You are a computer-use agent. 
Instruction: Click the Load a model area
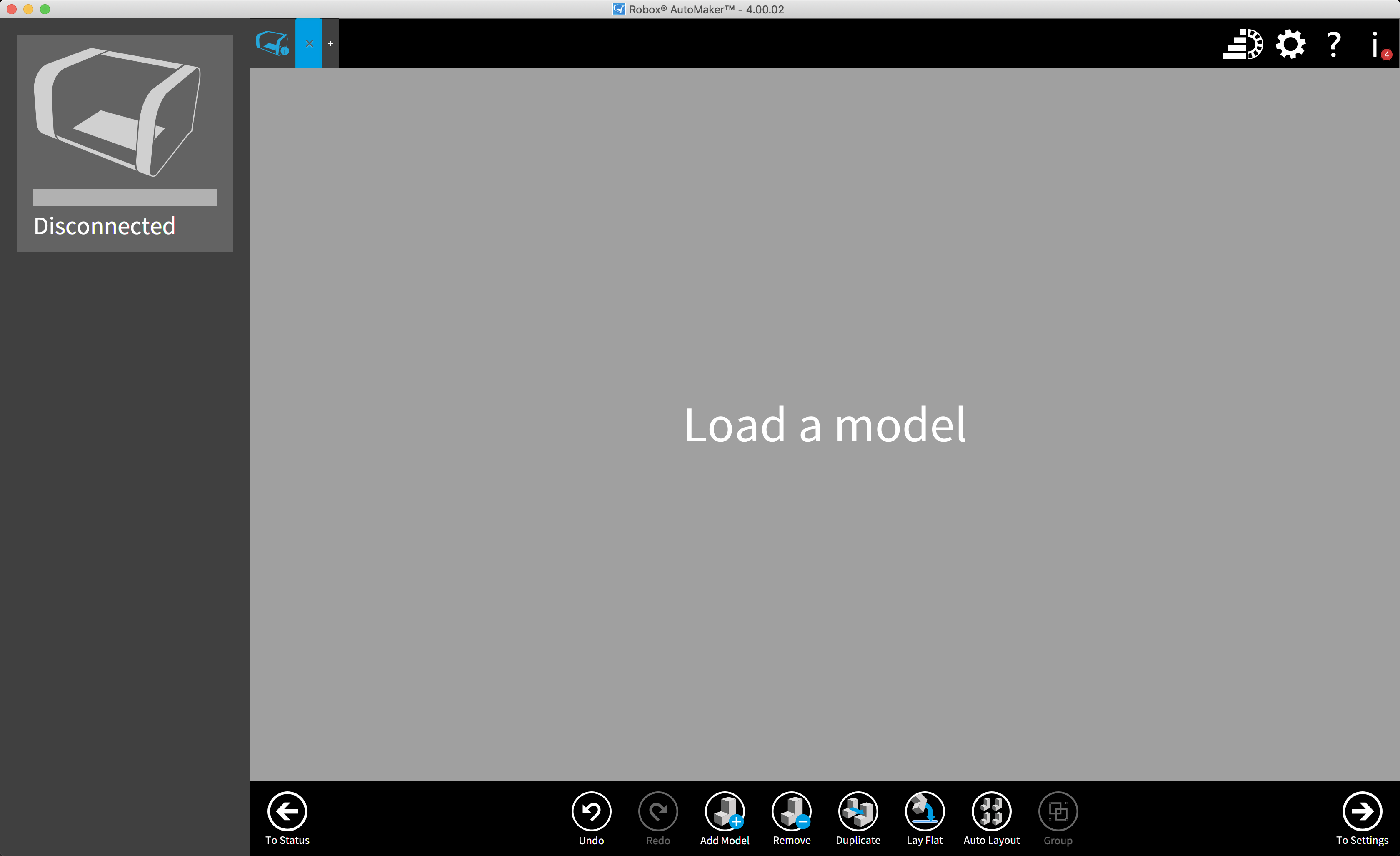(824, 424)
